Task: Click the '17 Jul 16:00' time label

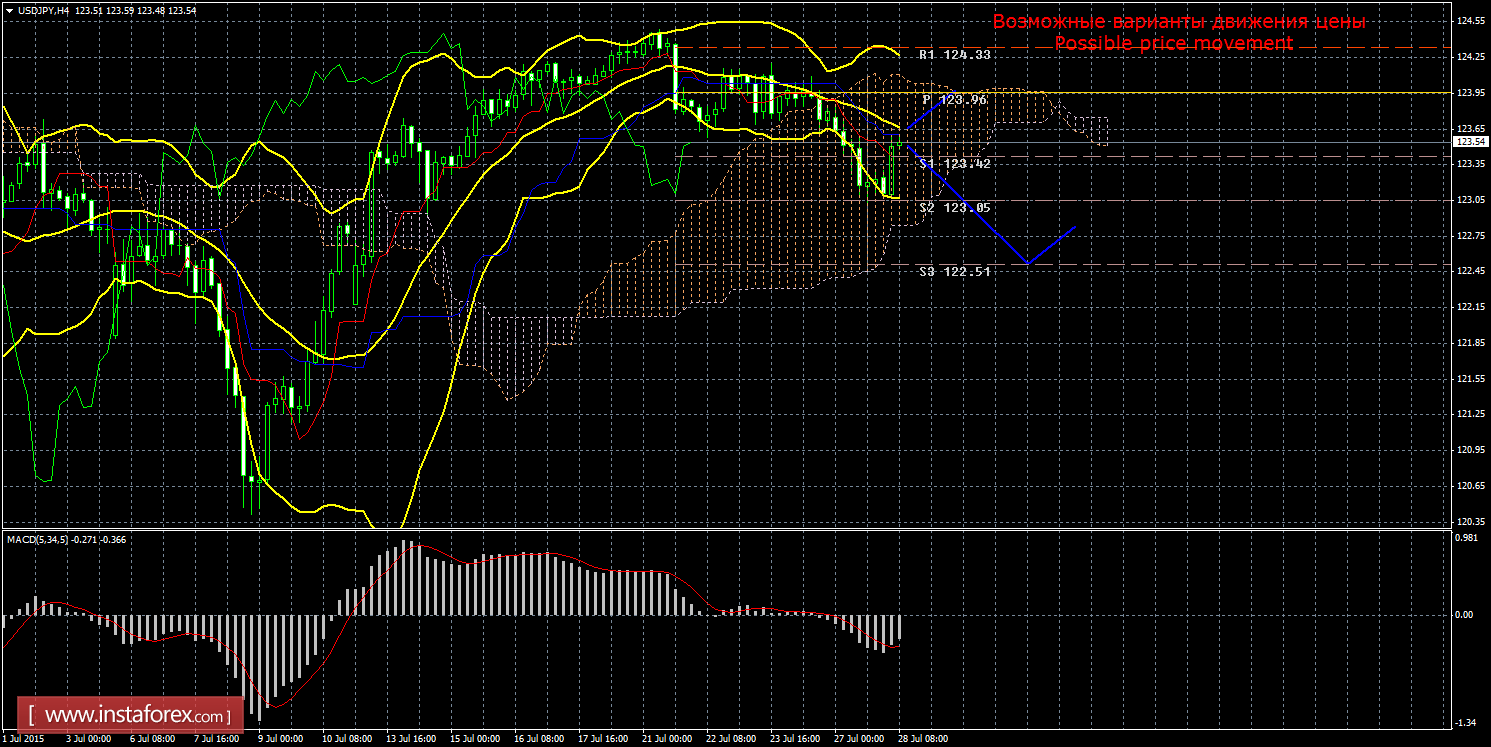Action: coord(602,739)
